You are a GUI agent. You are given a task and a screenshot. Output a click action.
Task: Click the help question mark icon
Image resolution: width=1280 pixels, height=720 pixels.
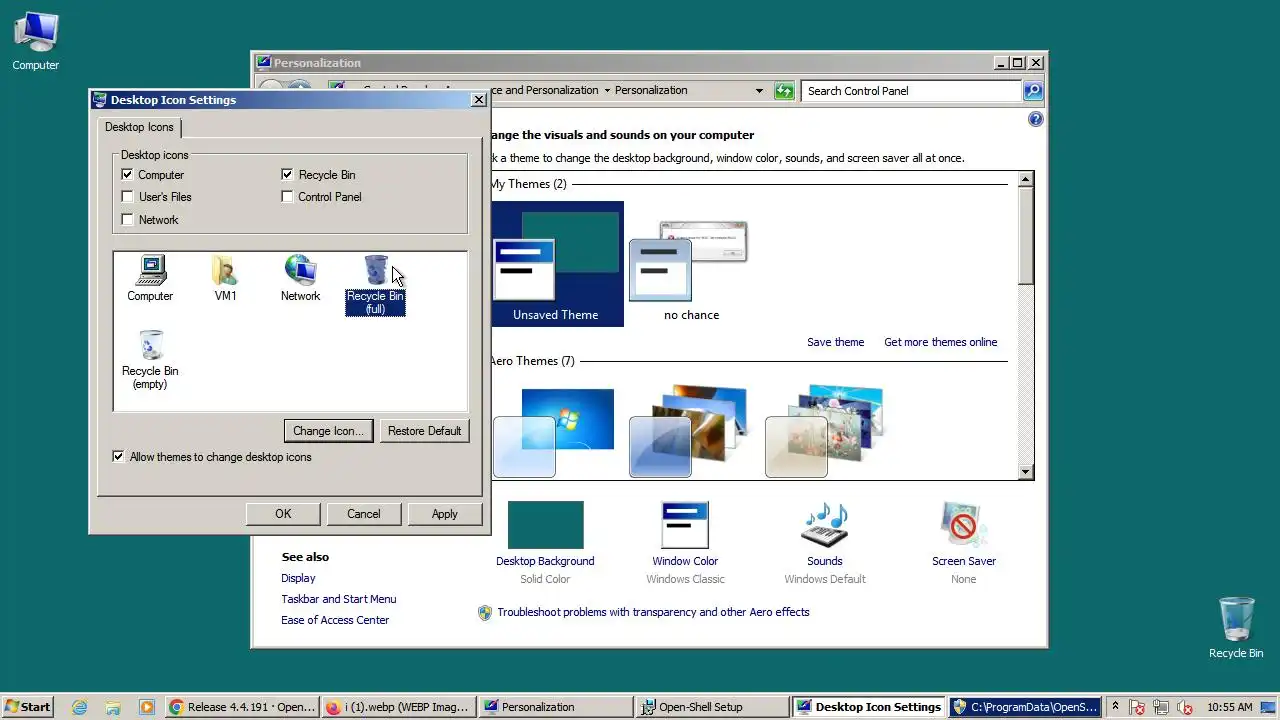1035,119
